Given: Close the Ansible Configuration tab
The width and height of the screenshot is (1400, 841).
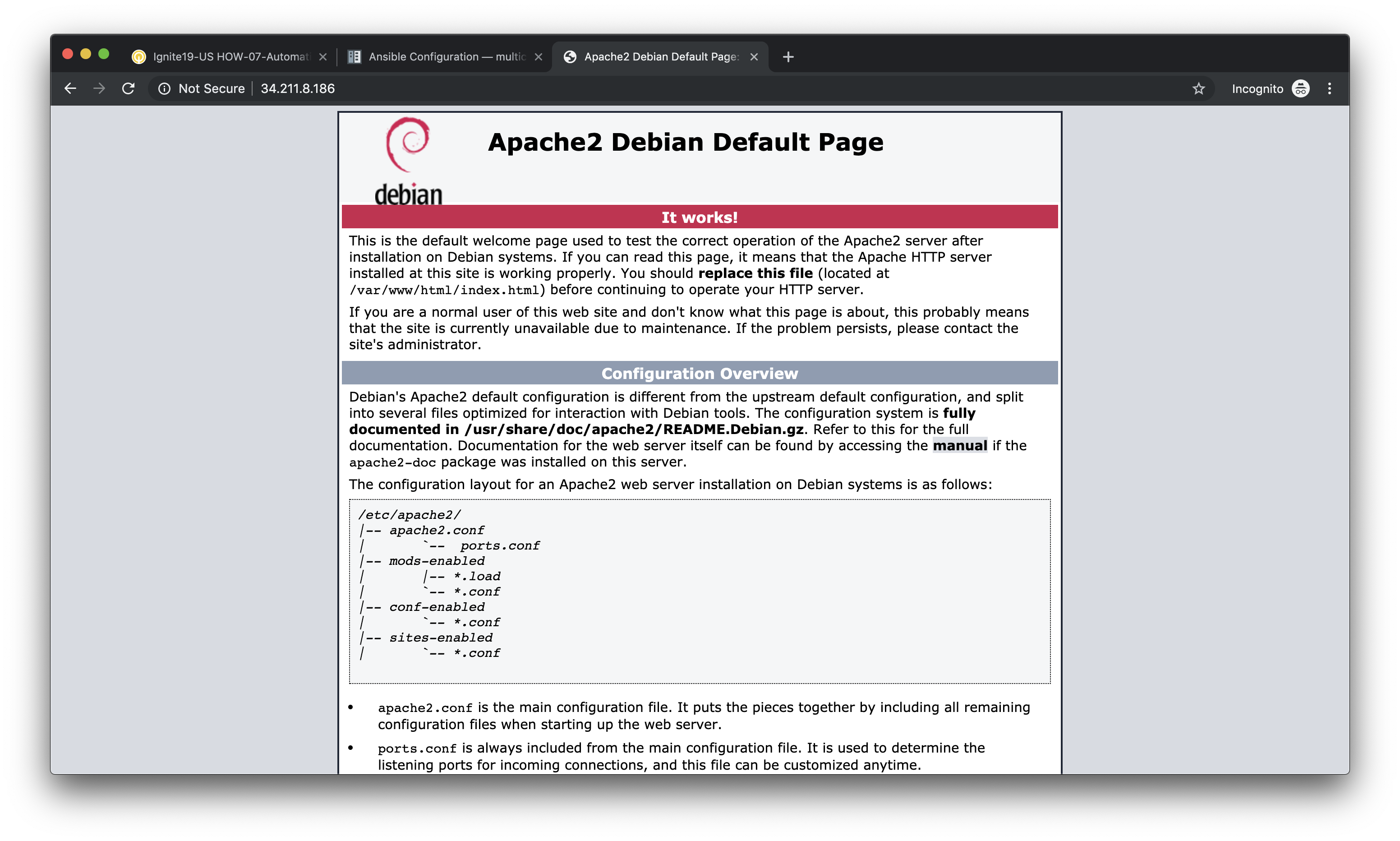Looking at the screenshot, I should 539,57.
